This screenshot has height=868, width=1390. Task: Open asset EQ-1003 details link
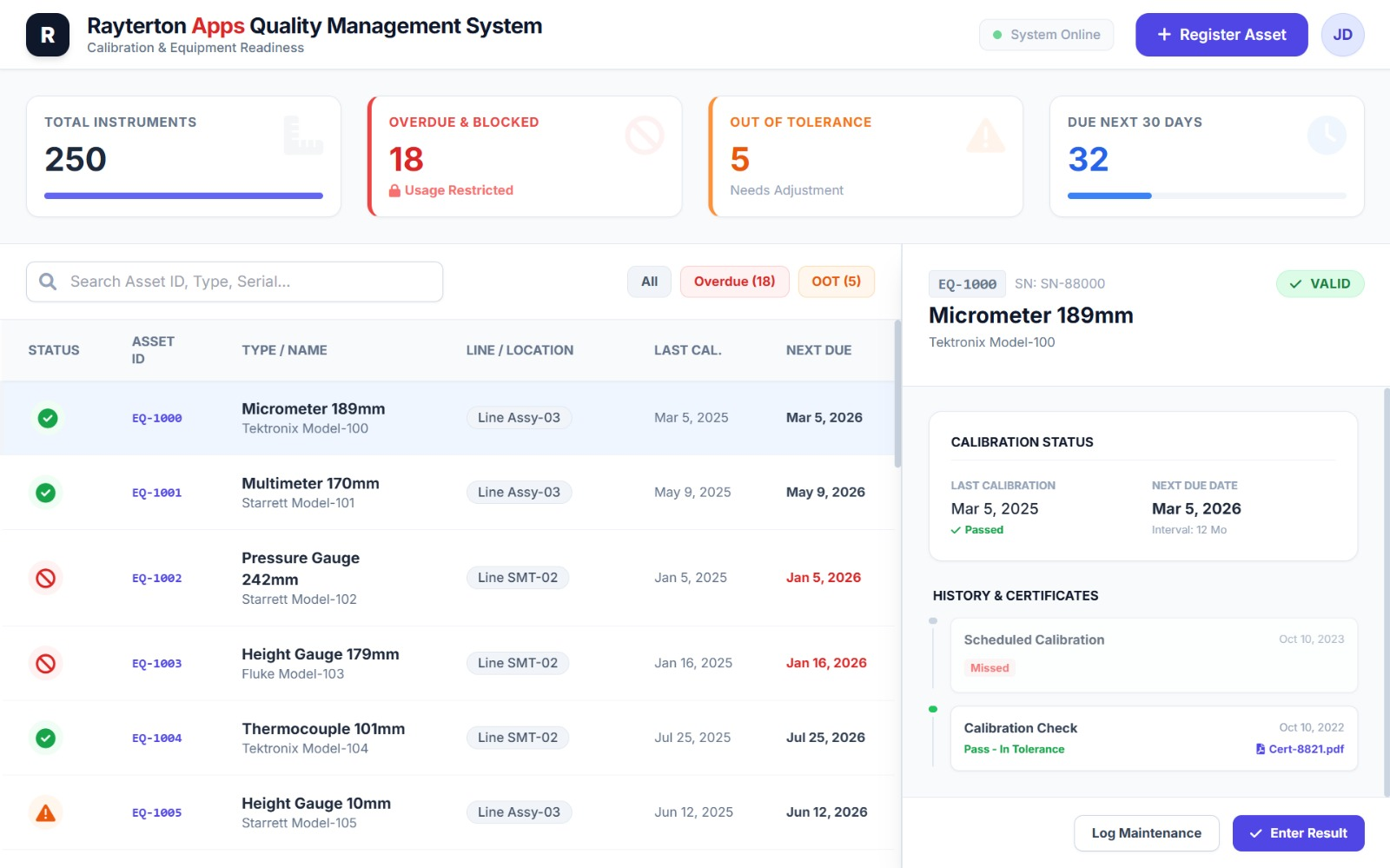[x=157, y=663]
